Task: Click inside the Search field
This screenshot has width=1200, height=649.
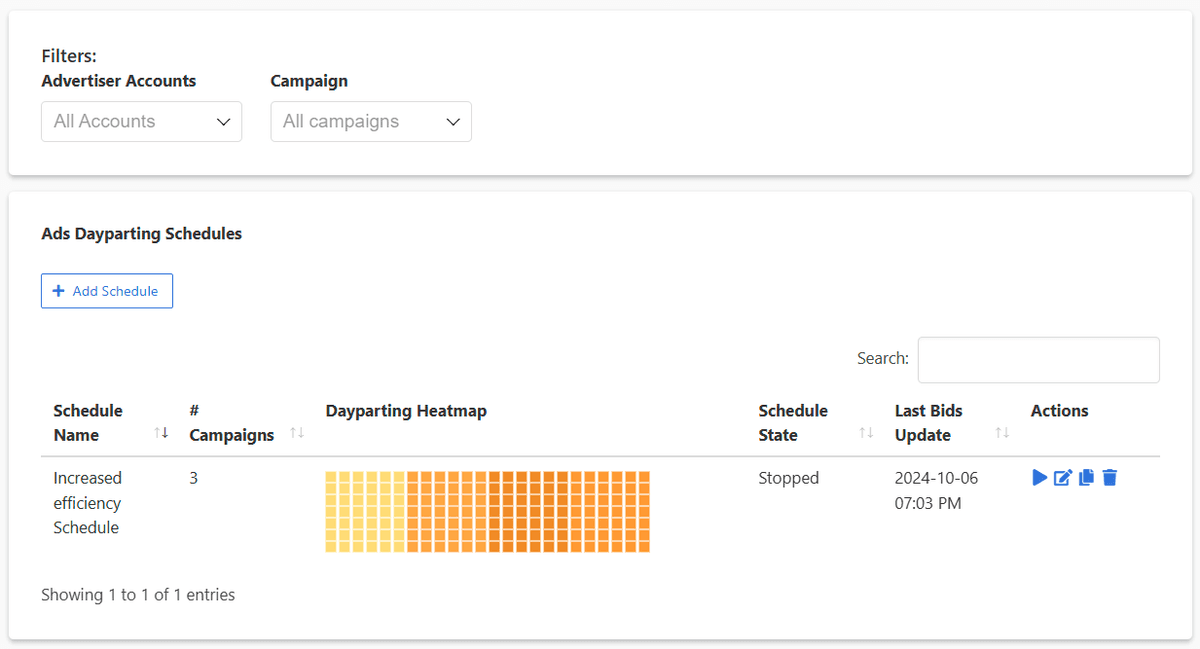Action: pyautogui.click(x=1038, y=359)
